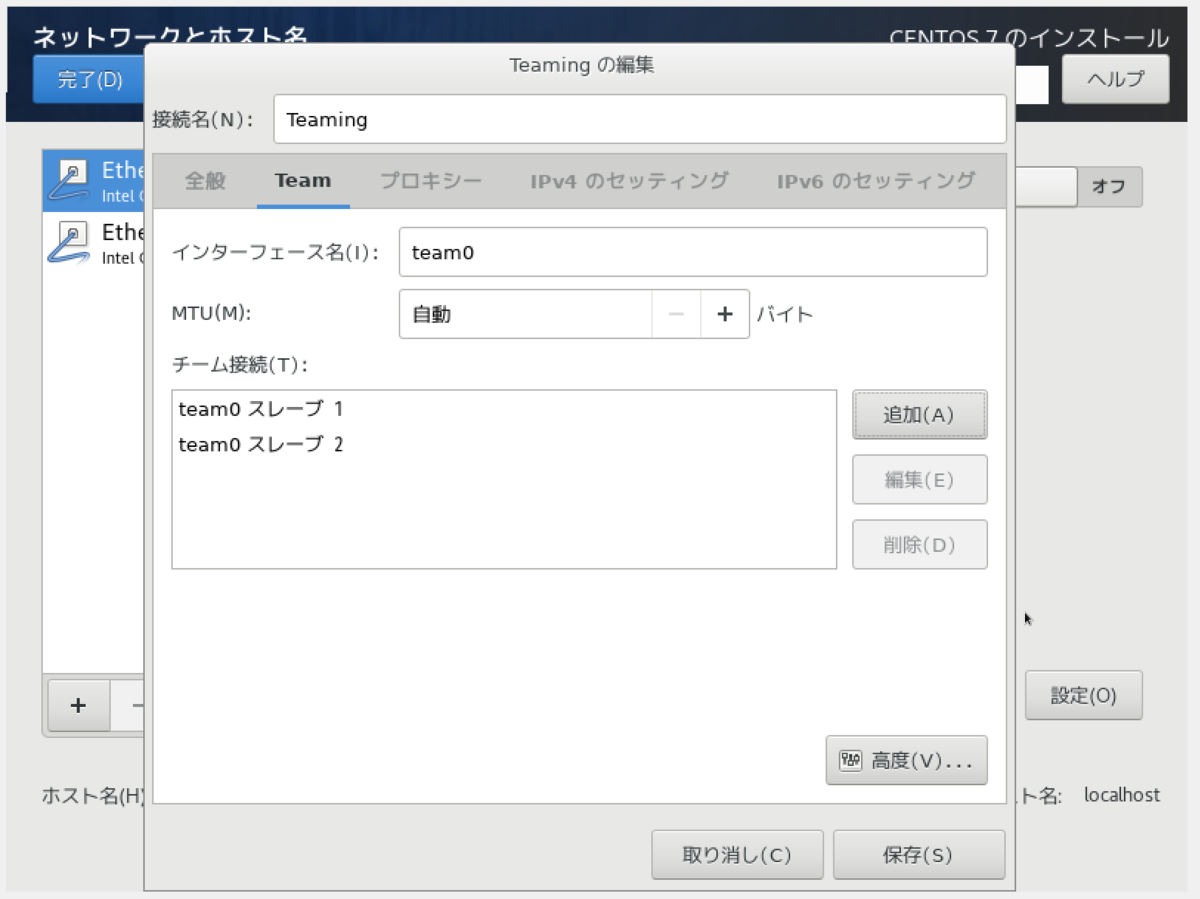Open the プロキシー tab
The image size is (1200, 899).
[x=430, y=181]
